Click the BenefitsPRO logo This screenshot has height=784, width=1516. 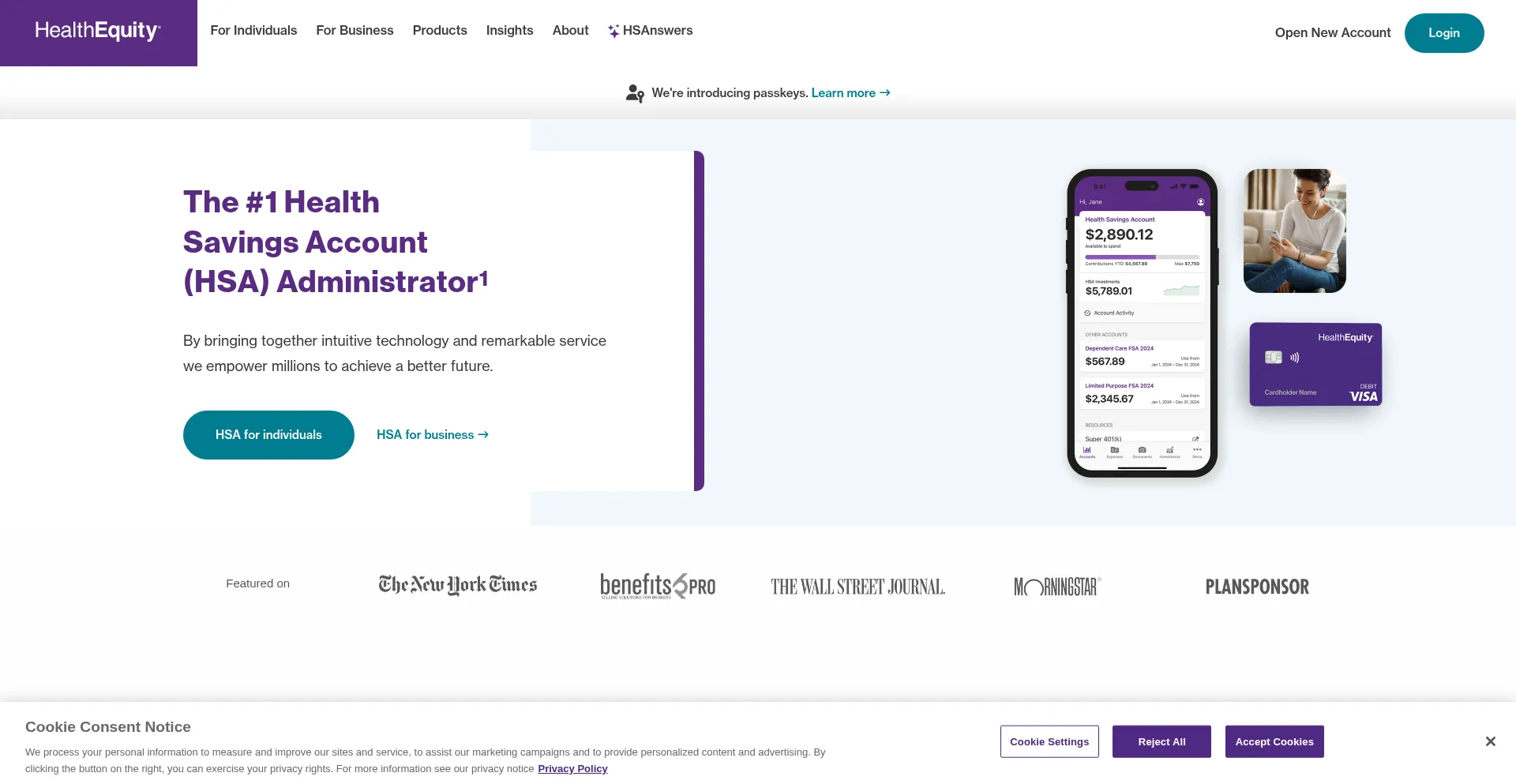(x=658, y=586)
